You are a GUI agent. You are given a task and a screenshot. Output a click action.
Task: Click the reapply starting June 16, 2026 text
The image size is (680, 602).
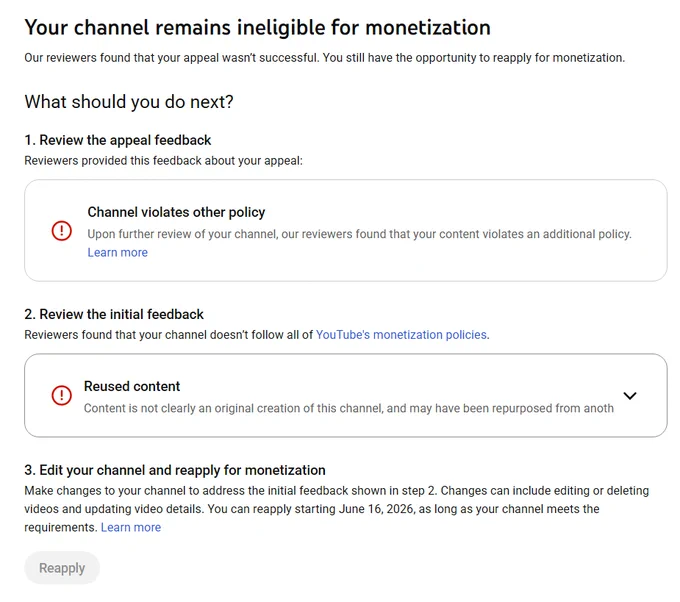click(312, 509)
